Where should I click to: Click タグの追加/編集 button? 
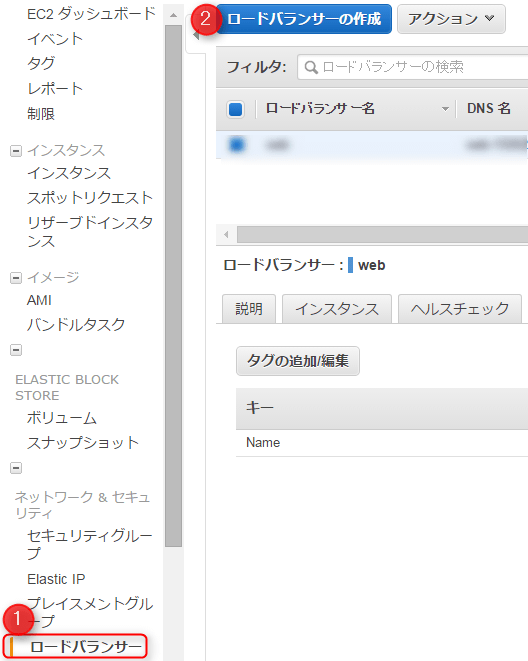(x=298, y=361)
